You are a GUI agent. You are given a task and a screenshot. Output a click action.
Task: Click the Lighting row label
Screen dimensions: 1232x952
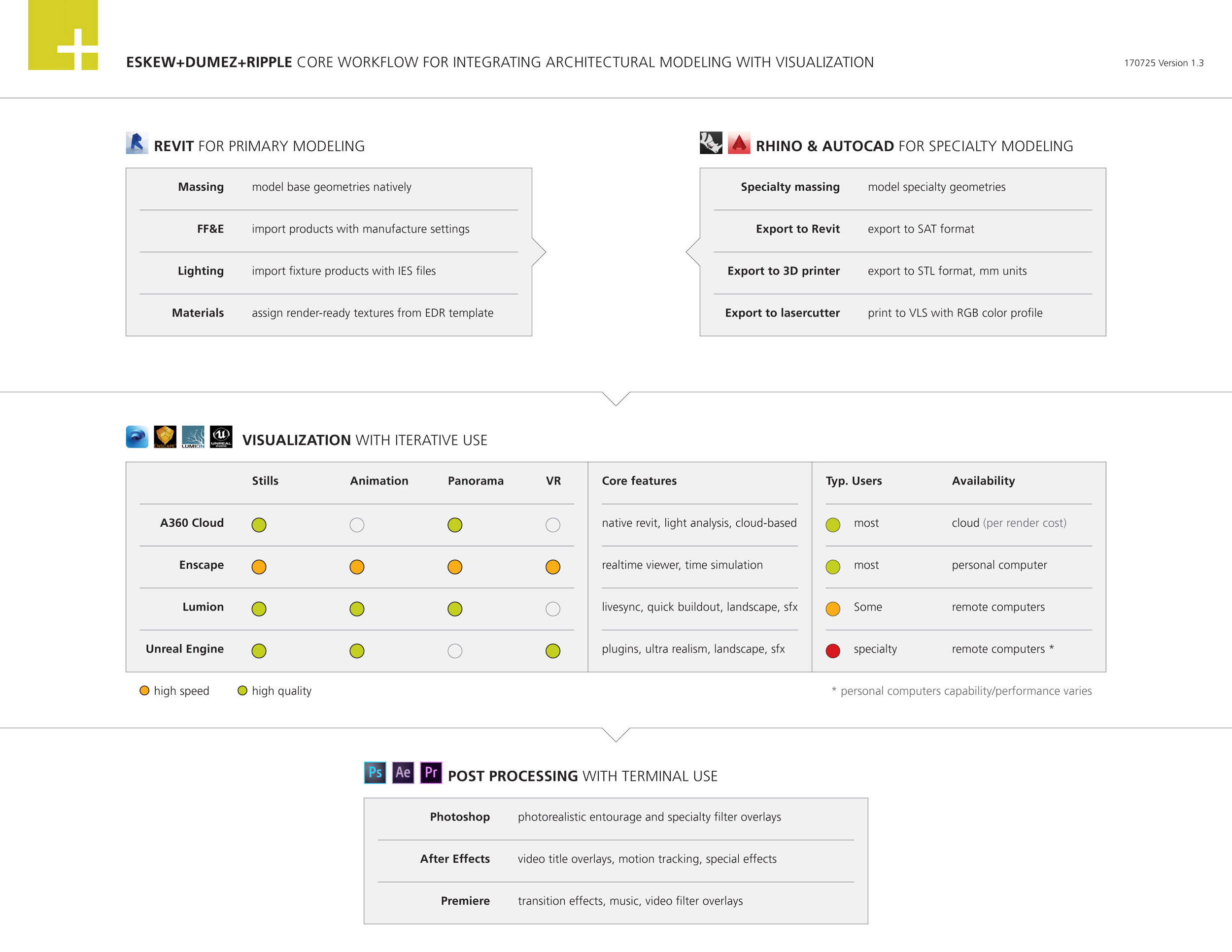[201, 272]
